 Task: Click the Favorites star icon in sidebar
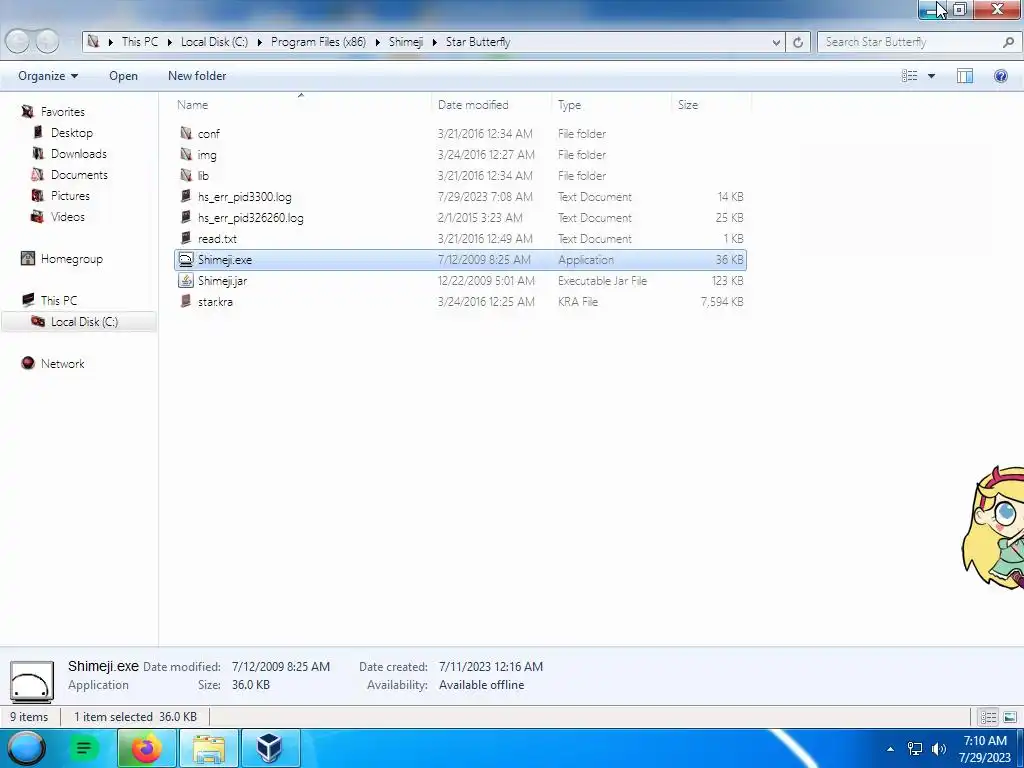click(27, 112)
